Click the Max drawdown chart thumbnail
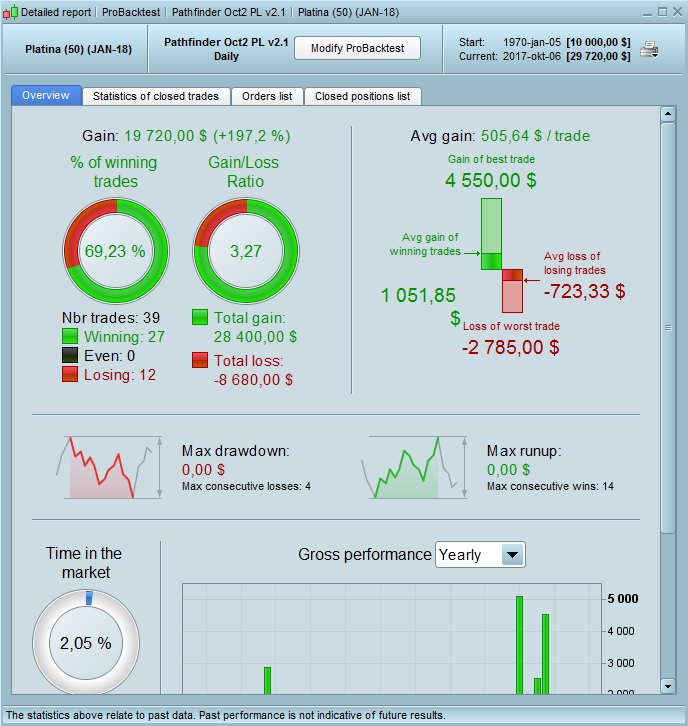 tap(109, 467)
